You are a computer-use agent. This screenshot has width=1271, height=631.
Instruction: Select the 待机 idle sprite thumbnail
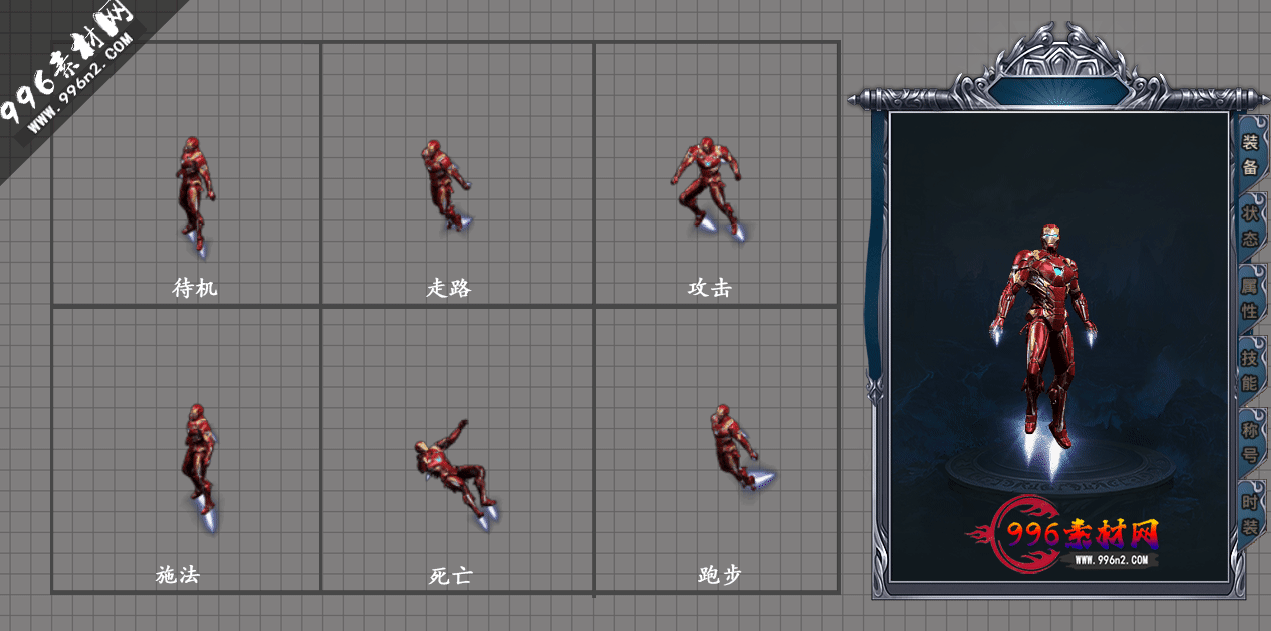point(195,197)
